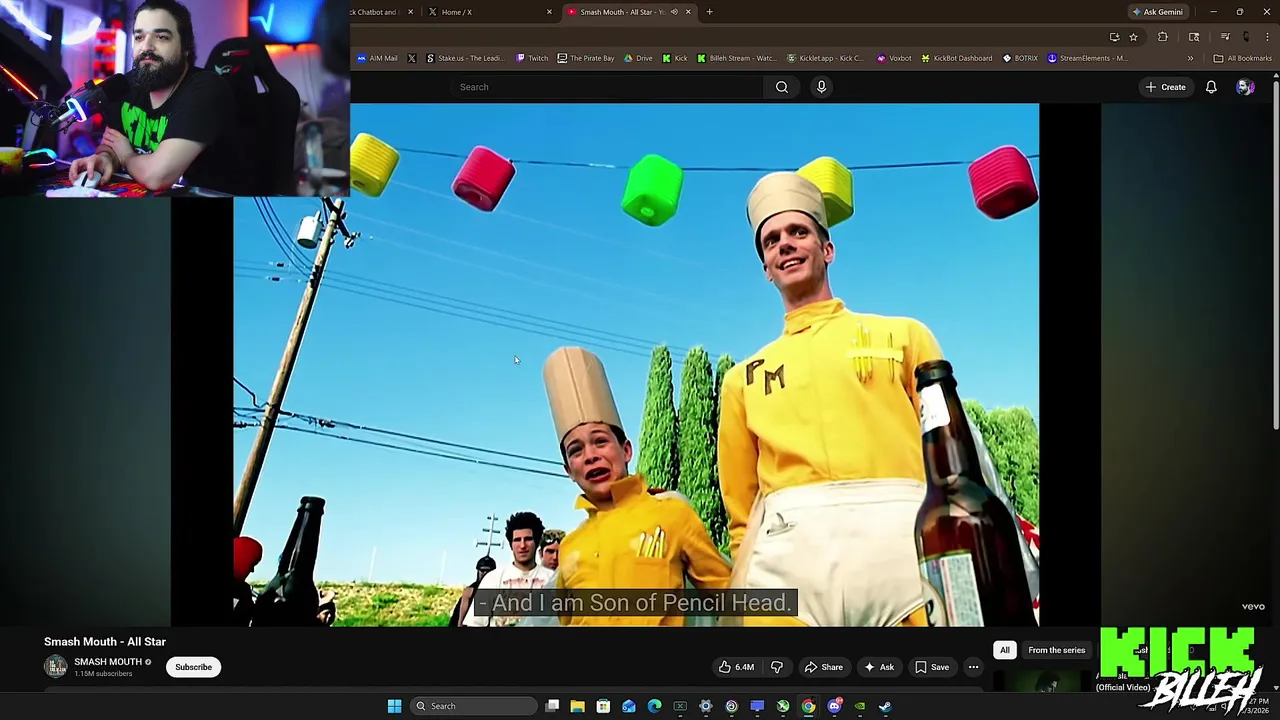Like the video with 6.4M likes
The width and height of the screenshot is (1280, 720).
[736, 667]
